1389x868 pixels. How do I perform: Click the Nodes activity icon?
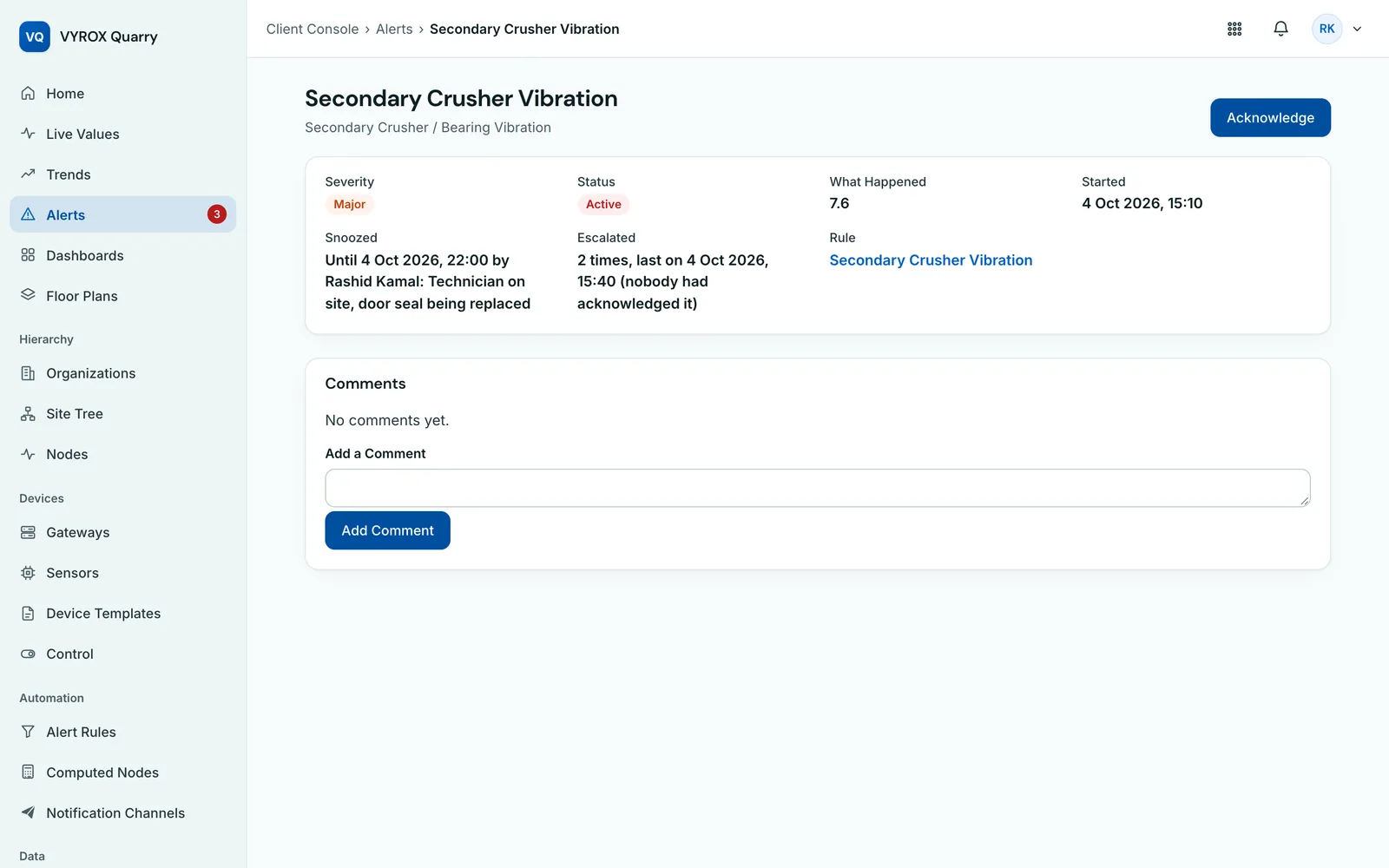tap(28, 454)
